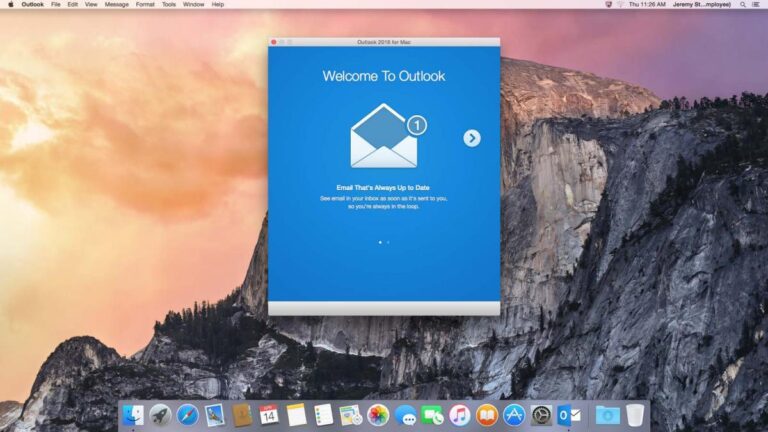Open FaceTime green icon in Dock
The width and height of the screenshot is (768, 432).
tap(432, 415)
